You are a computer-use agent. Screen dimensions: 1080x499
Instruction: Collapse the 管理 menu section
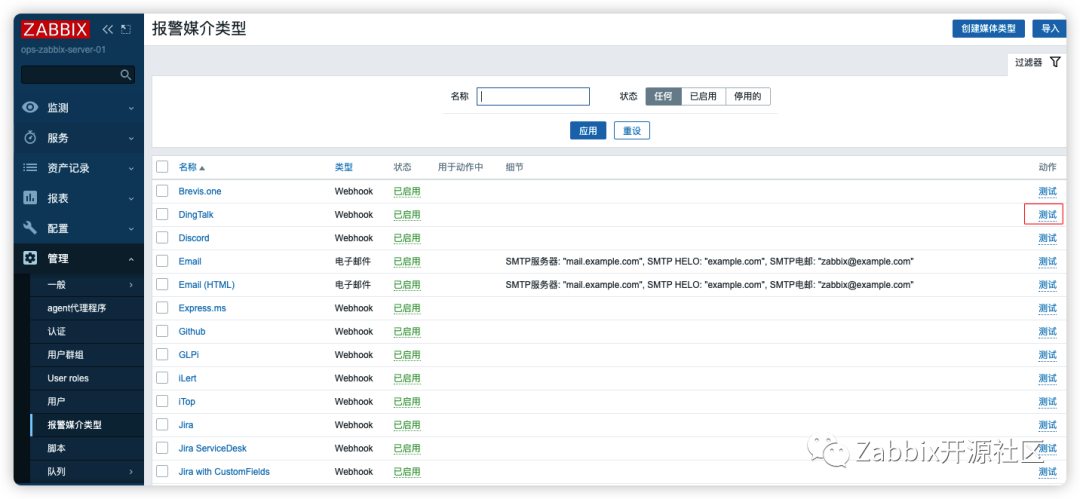pyautogui.click(x=131, y=259)
